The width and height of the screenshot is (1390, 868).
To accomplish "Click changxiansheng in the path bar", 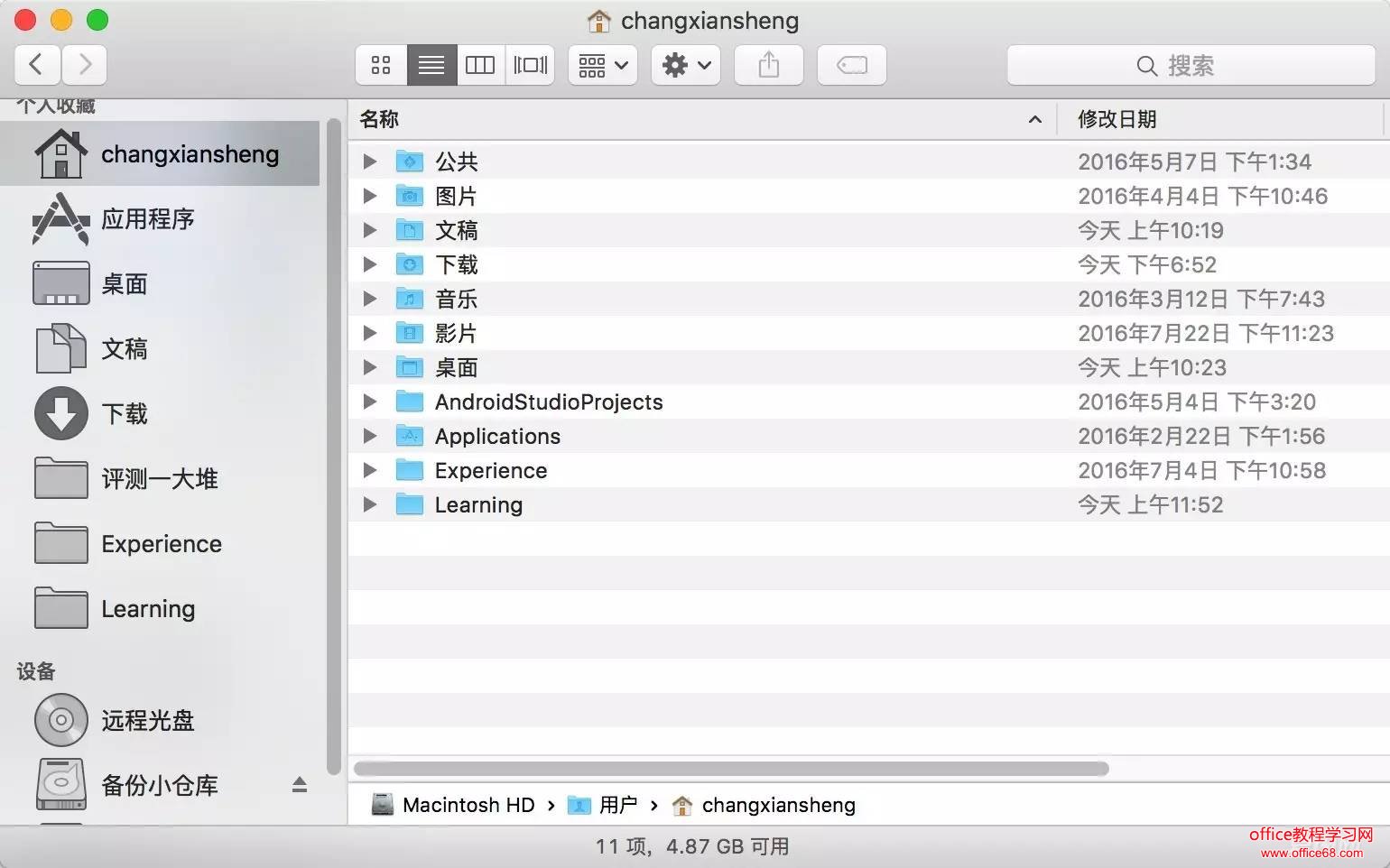I will (x=764, y=805).
